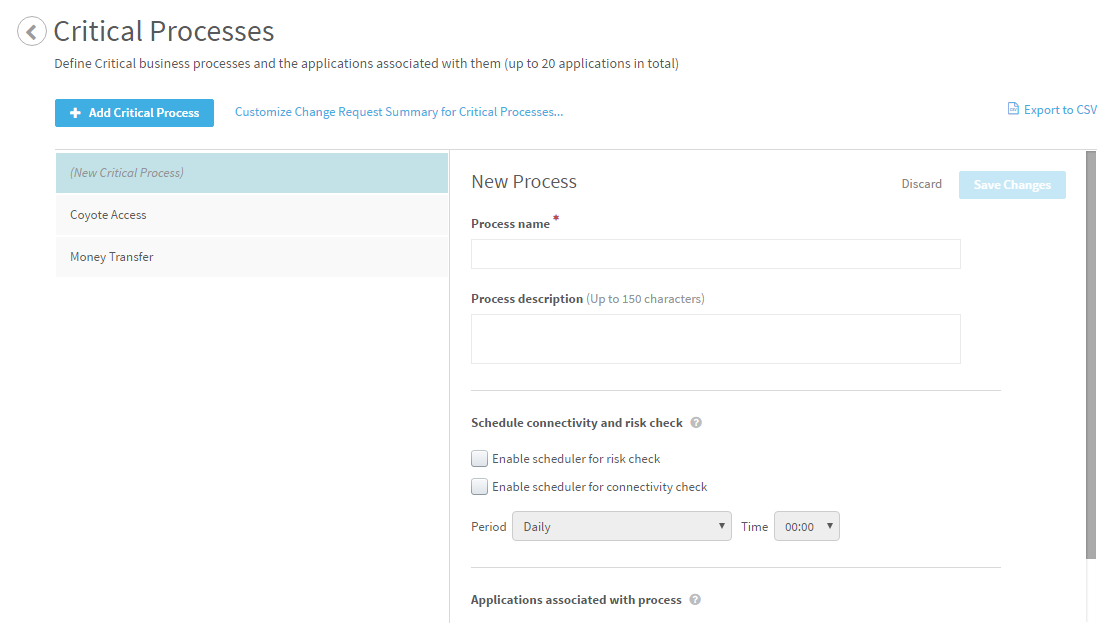Open help icon for Applications associated with process

(x=695, y=600)
